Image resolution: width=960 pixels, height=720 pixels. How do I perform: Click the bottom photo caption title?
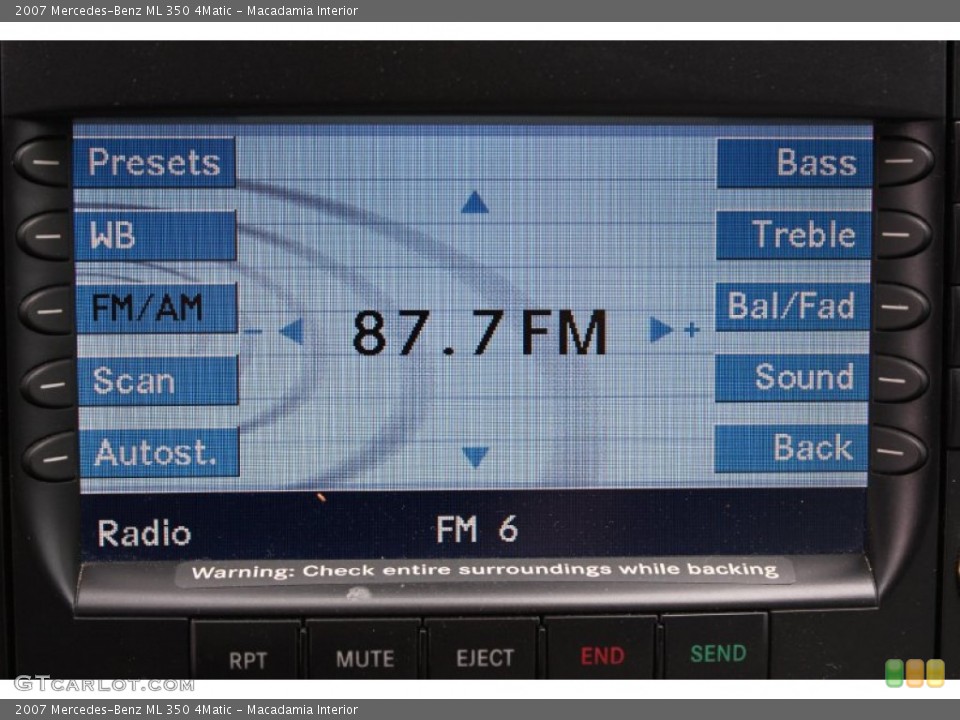pyautogui.click(x=186, y=710)
